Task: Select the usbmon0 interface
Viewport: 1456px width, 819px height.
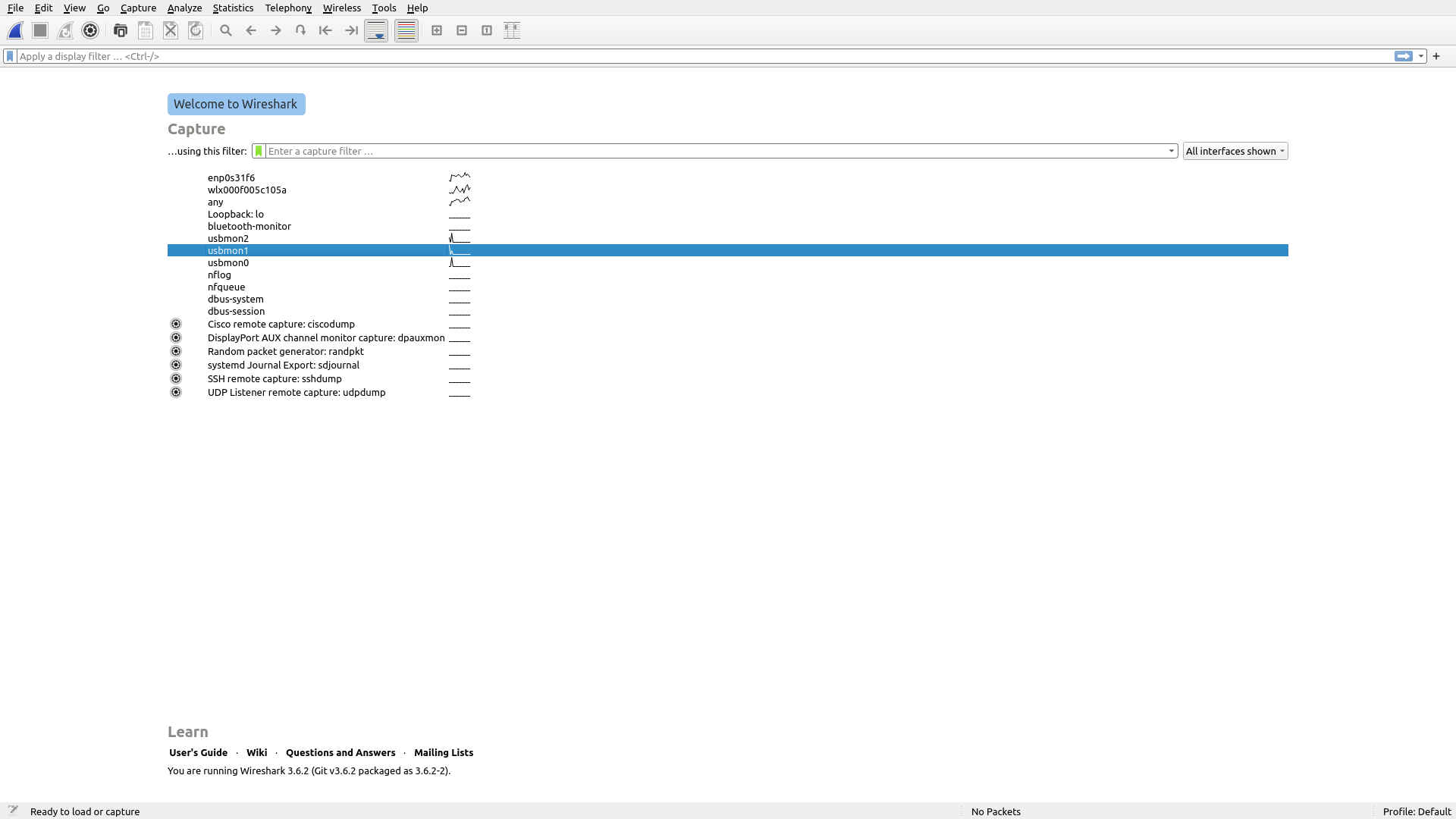Action: [728, 262]
